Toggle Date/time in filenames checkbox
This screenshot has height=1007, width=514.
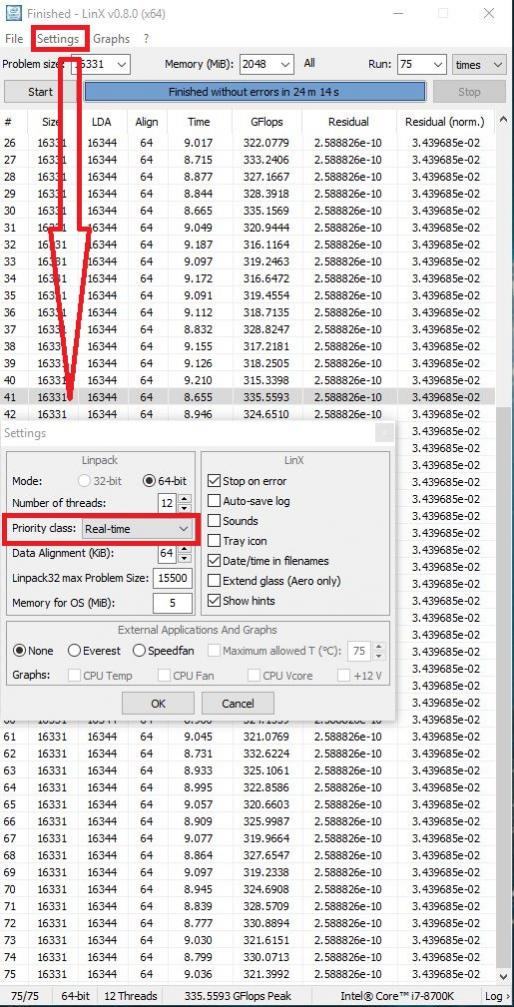click(214, 561)
